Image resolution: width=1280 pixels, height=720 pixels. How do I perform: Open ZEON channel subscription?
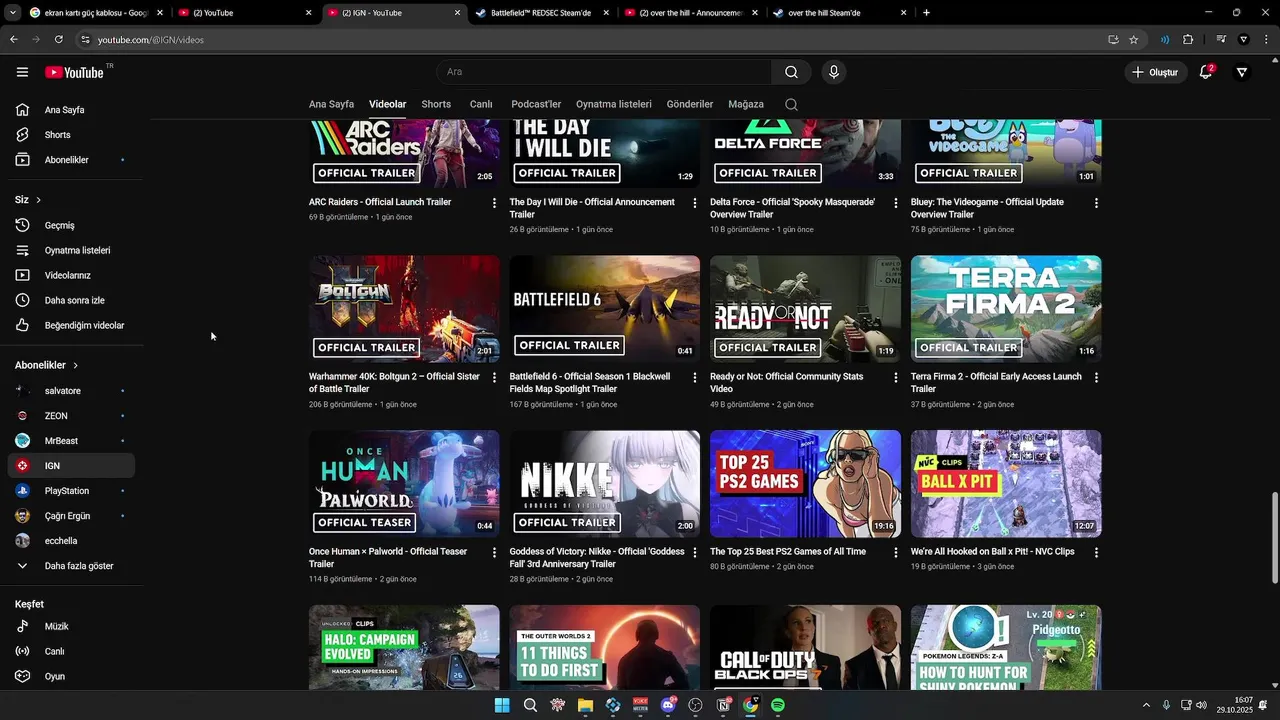pyautogui.click(x=71, y=416)
